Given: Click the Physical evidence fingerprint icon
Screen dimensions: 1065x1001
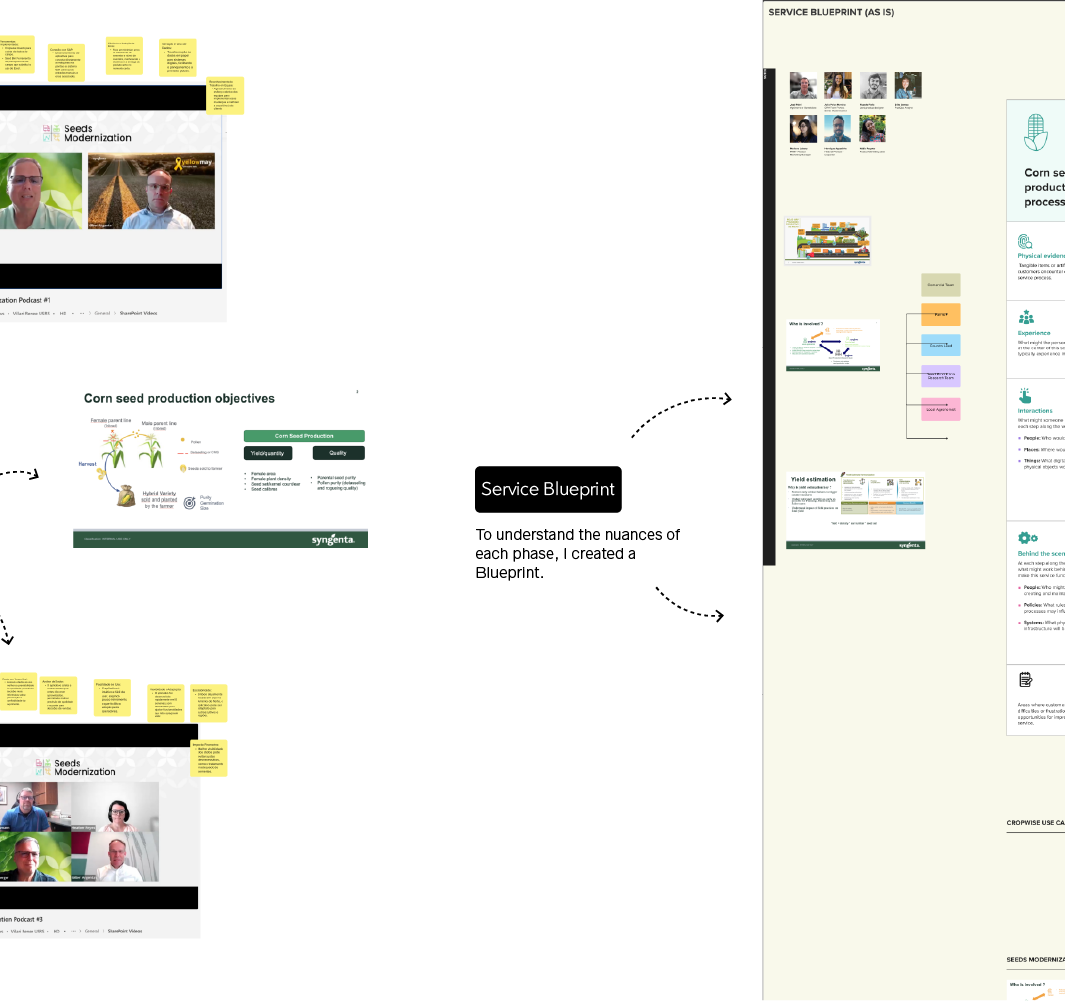Looking at the screenshot, I should click(1025, 241).
